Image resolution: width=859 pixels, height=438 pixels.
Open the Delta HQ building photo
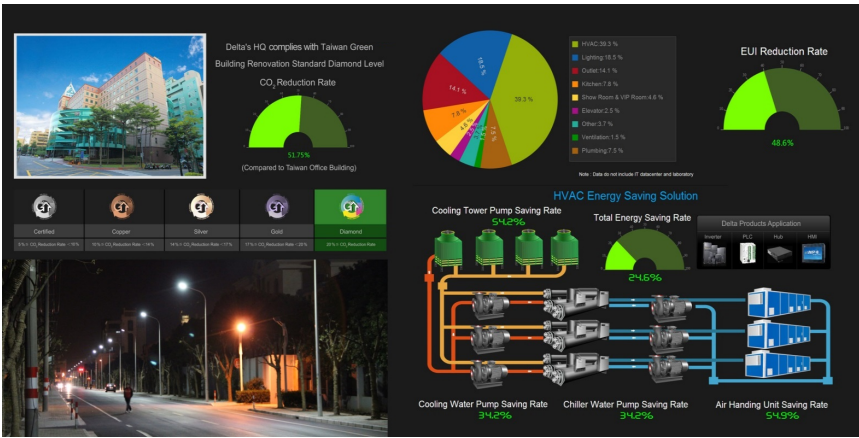(112, 105)
